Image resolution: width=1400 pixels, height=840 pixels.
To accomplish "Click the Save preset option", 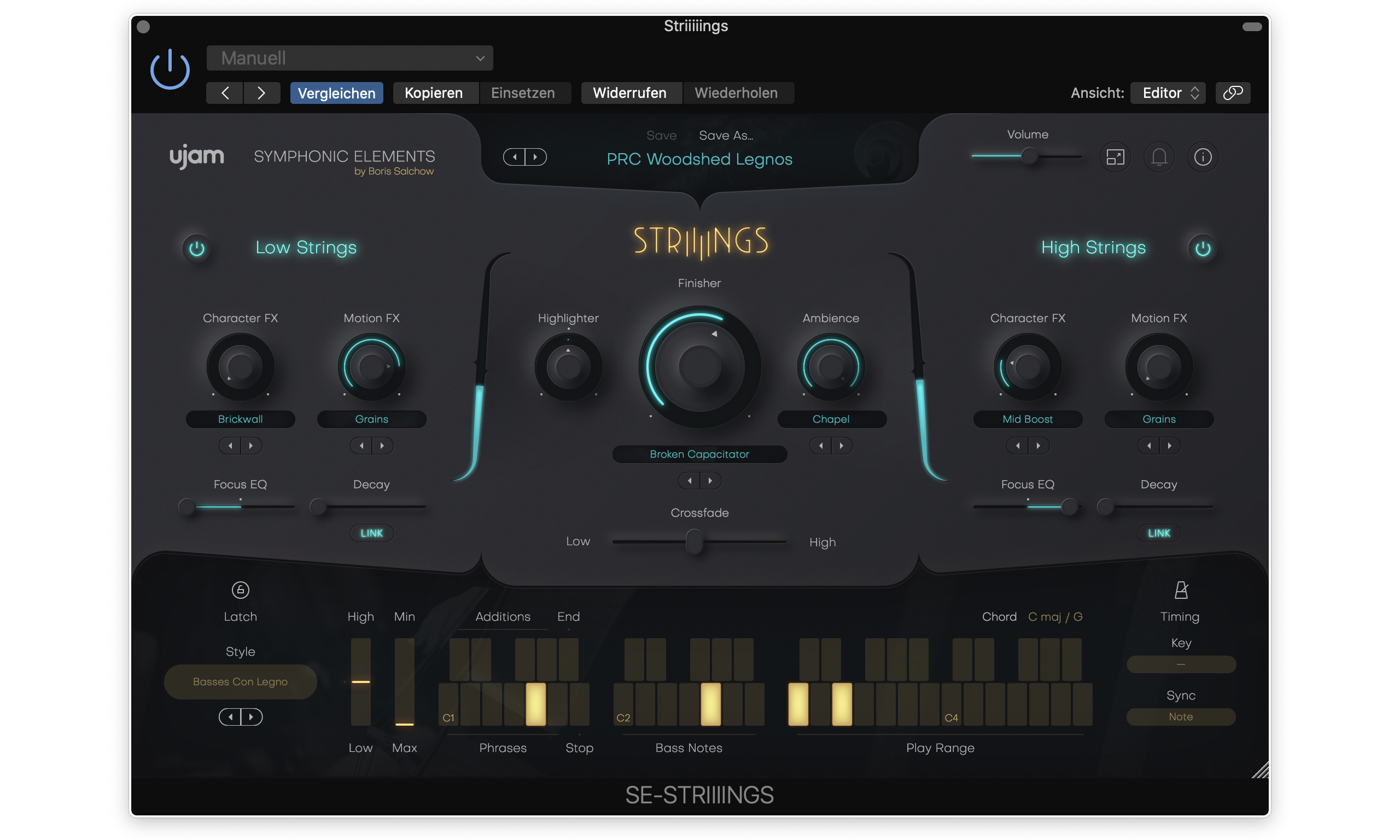I will (x=662, y=135).
